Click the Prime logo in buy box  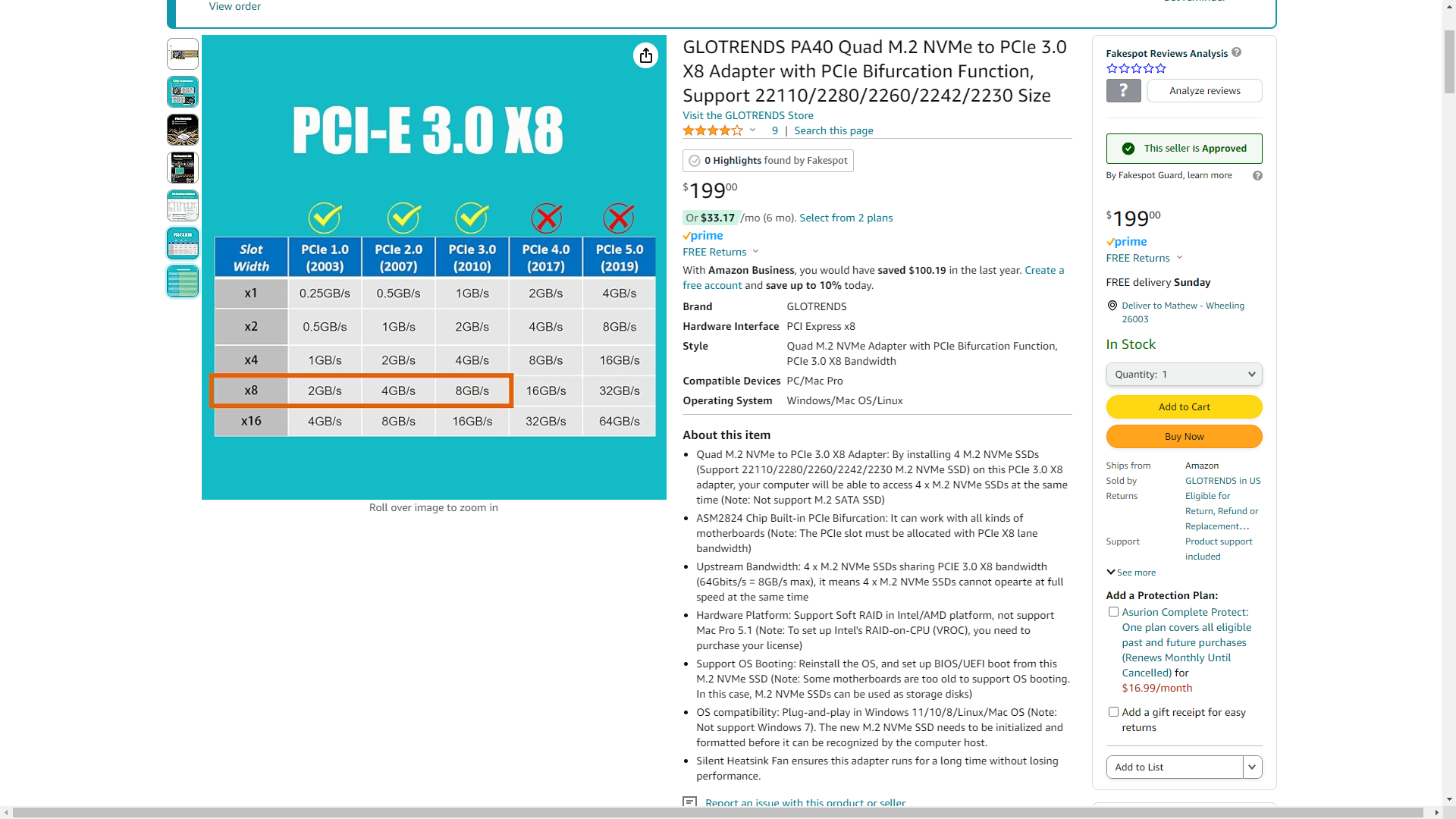point(1126,242)
